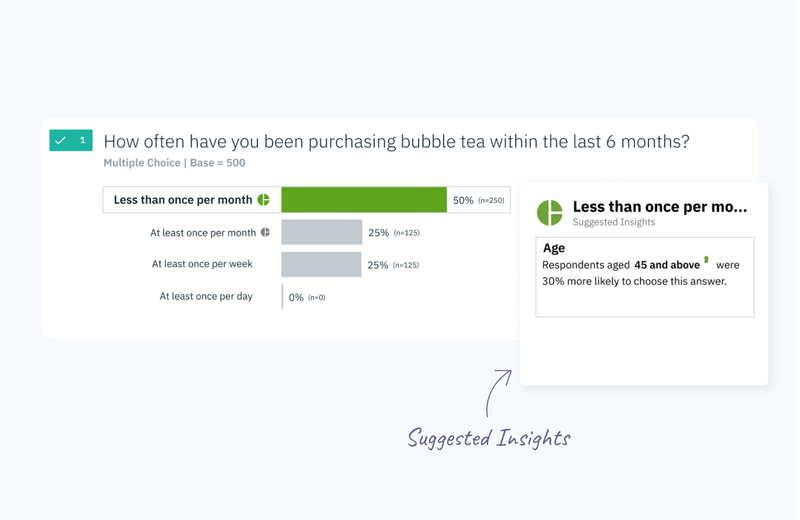Open the Age insight card

[645, 277]
